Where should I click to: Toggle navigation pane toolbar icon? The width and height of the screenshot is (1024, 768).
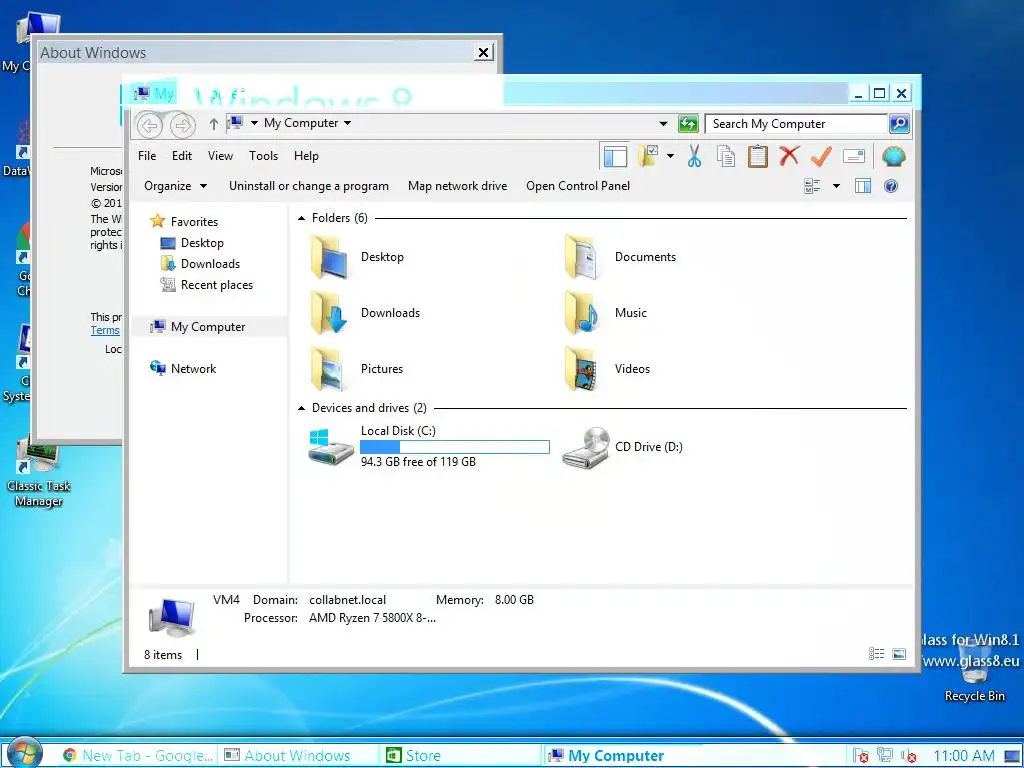tap(615, 156)
